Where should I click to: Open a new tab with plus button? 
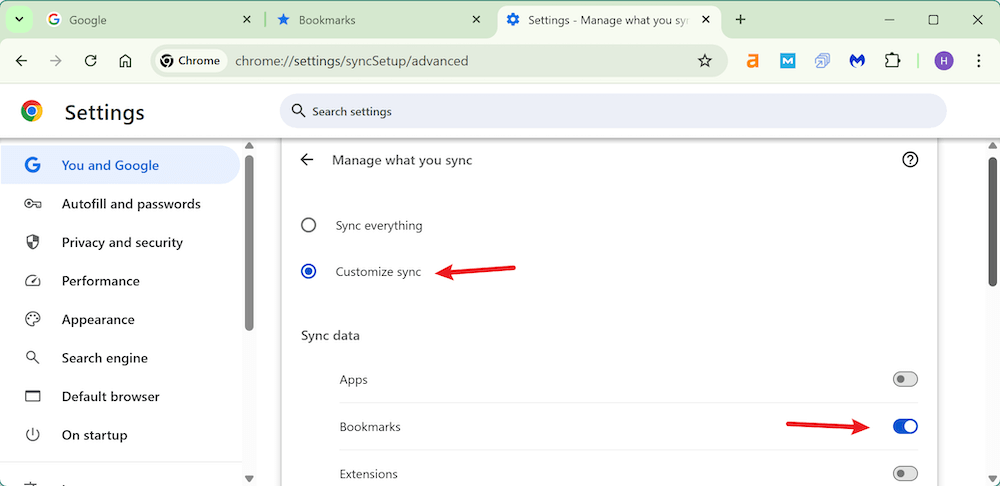(740, 20)
